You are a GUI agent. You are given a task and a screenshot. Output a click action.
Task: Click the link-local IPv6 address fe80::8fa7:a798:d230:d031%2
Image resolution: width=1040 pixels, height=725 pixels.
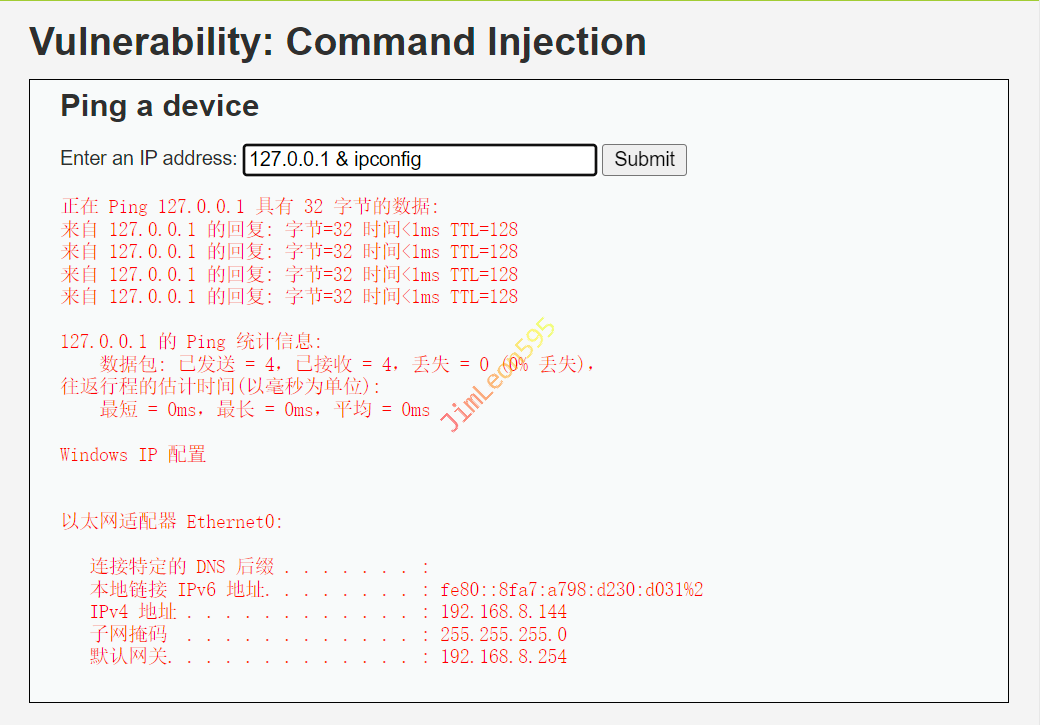(571, 590)
